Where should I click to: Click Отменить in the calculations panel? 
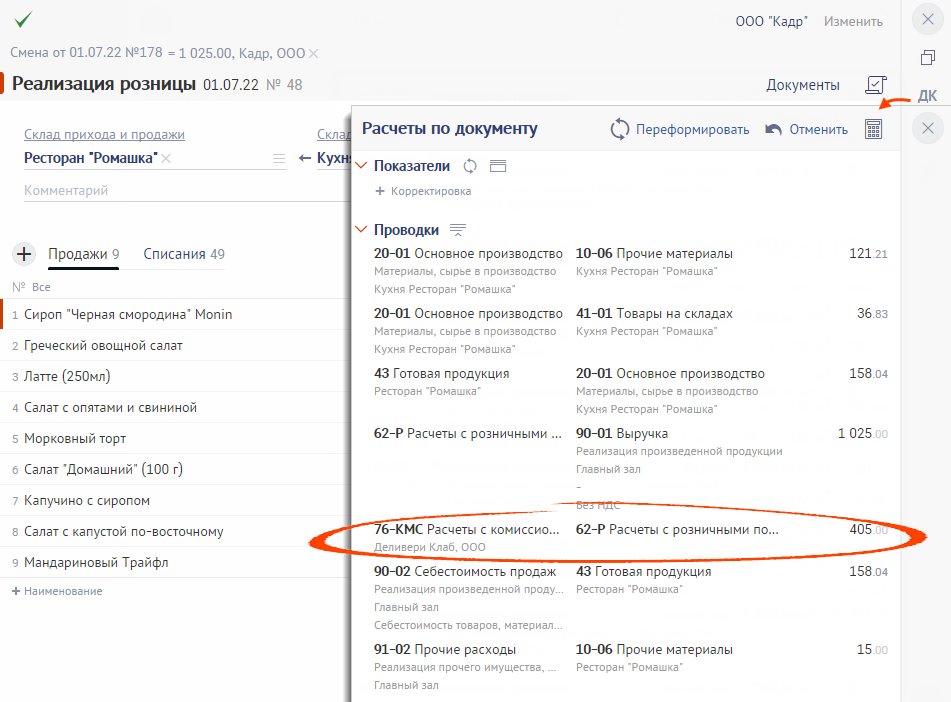(806, 129)
